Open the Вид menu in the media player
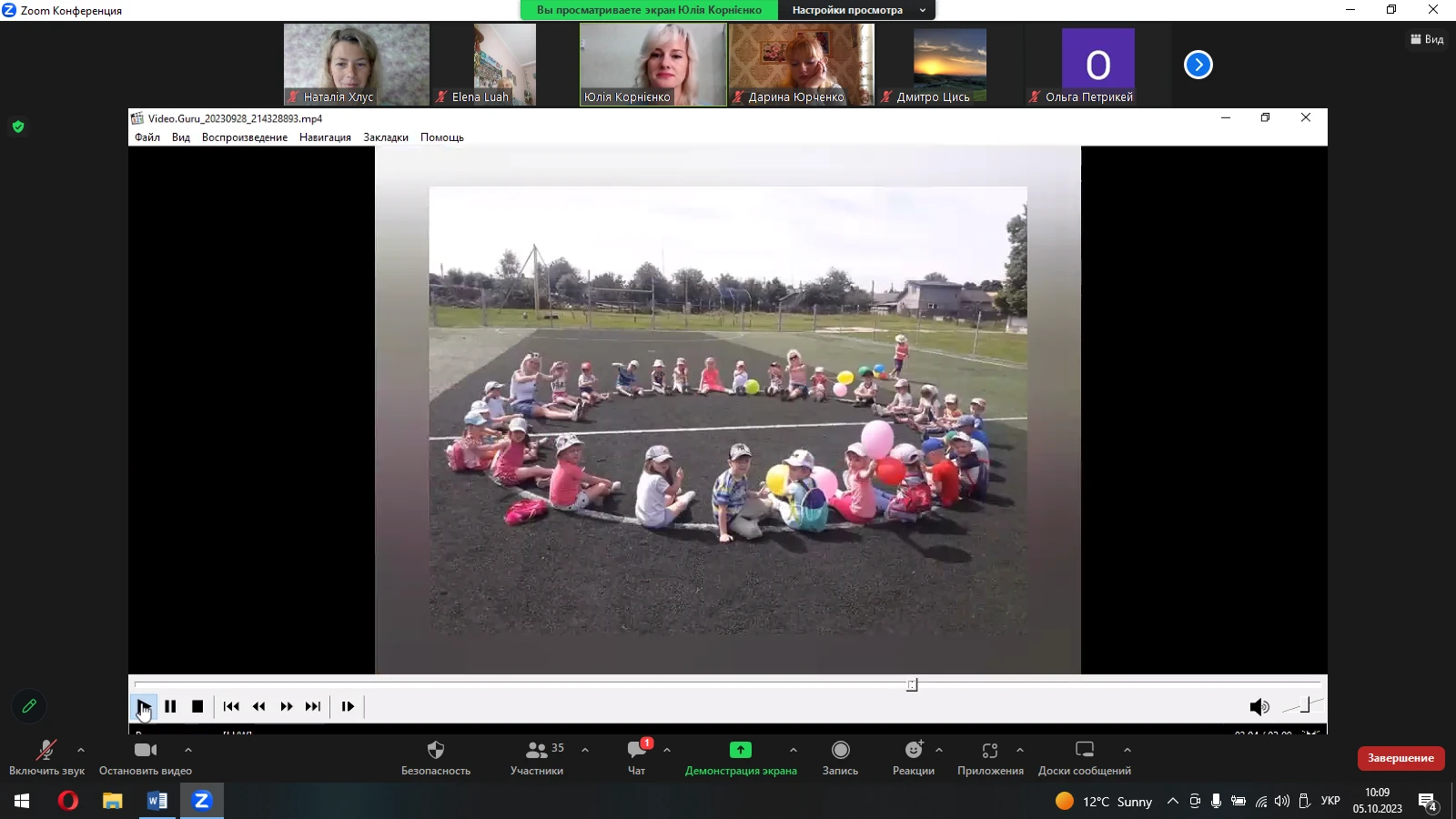Viewport: 1456px width, 819px height. 181,137
